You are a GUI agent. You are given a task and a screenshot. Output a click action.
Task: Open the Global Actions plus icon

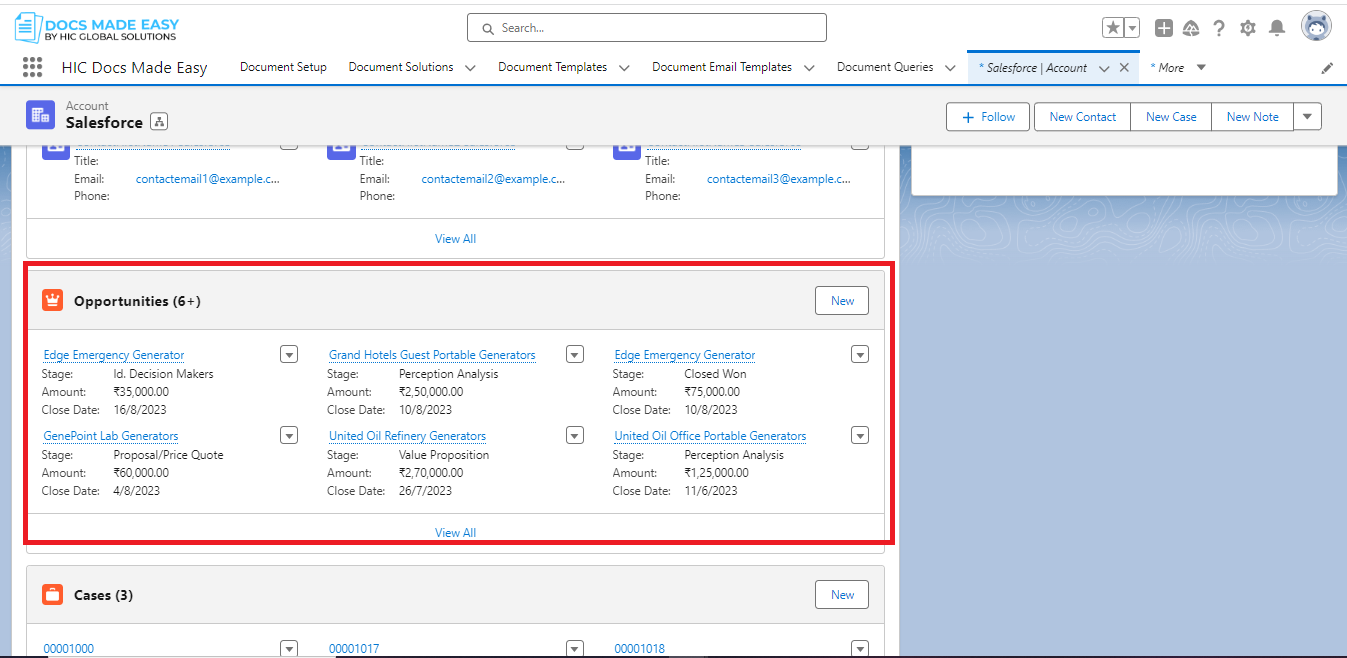pyautogui.click(x=1164, y=28)
